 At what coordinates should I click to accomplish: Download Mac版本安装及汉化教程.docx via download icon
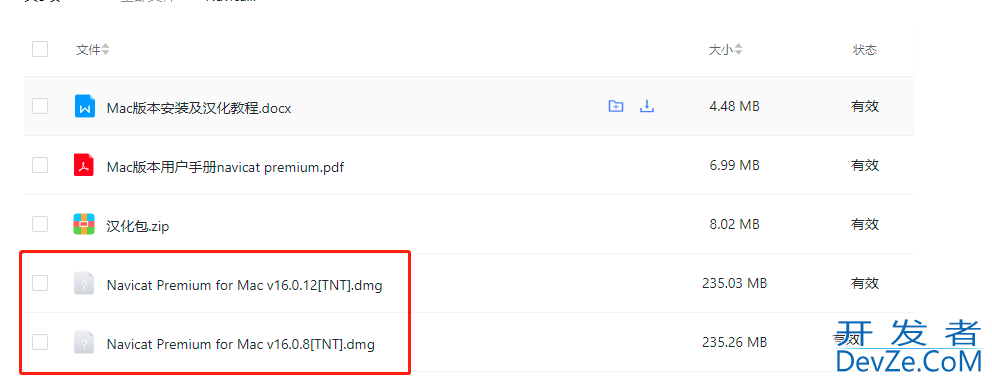coord(647,106)
